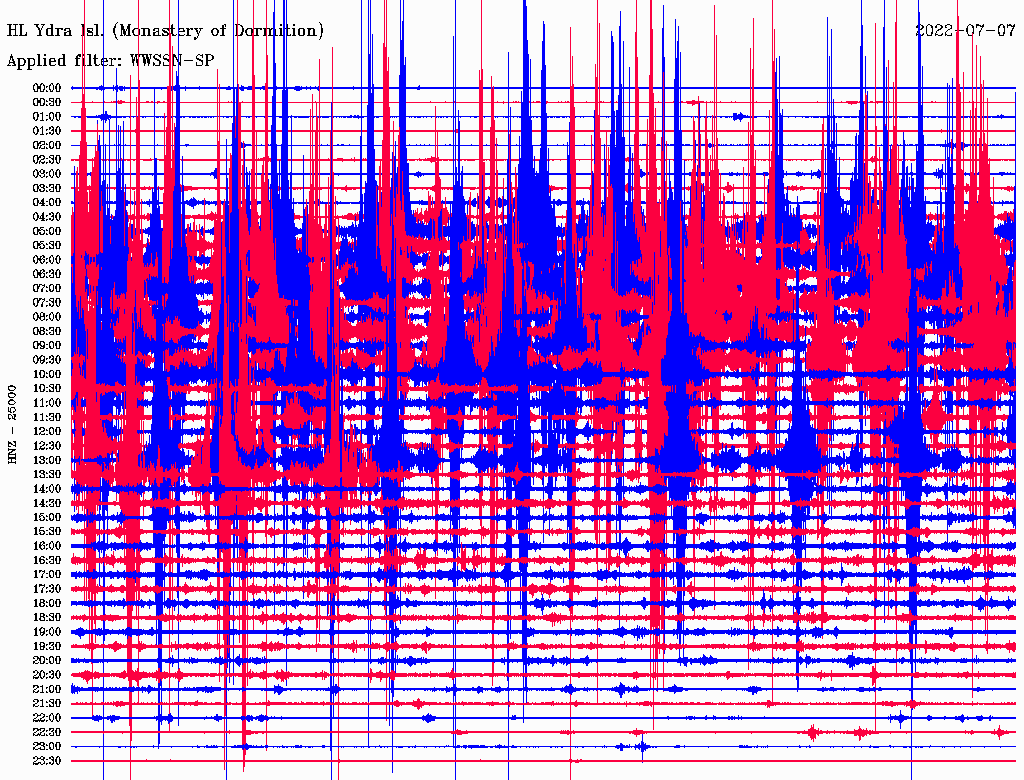Select the 12:00 time label
Image resolution: width=1024 pixels, height=780 pixels.
(x=47, y=431)
